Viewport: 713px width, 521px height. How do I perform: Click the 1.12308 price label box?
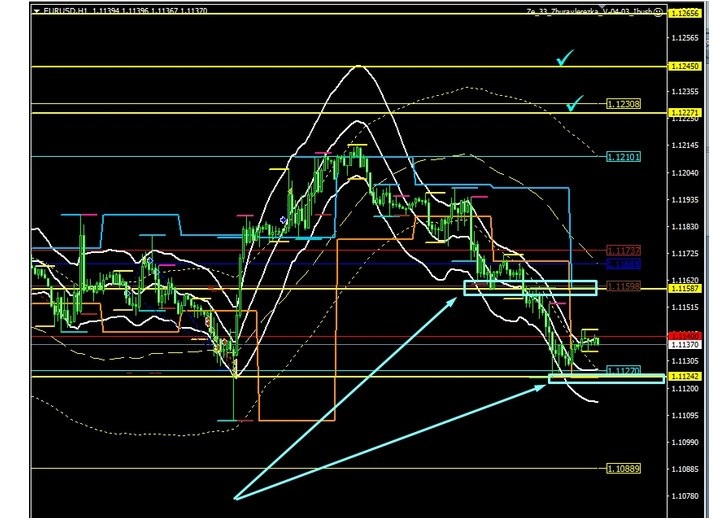point(623,104)
